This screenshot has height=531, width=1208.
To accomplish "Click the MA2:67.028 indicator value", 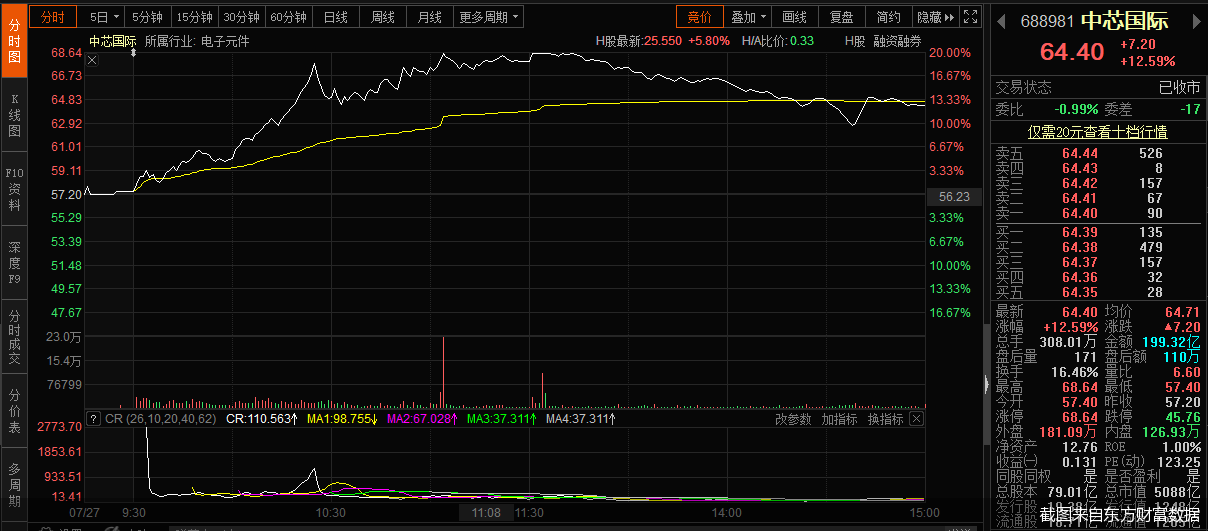I will pos(423,419).
